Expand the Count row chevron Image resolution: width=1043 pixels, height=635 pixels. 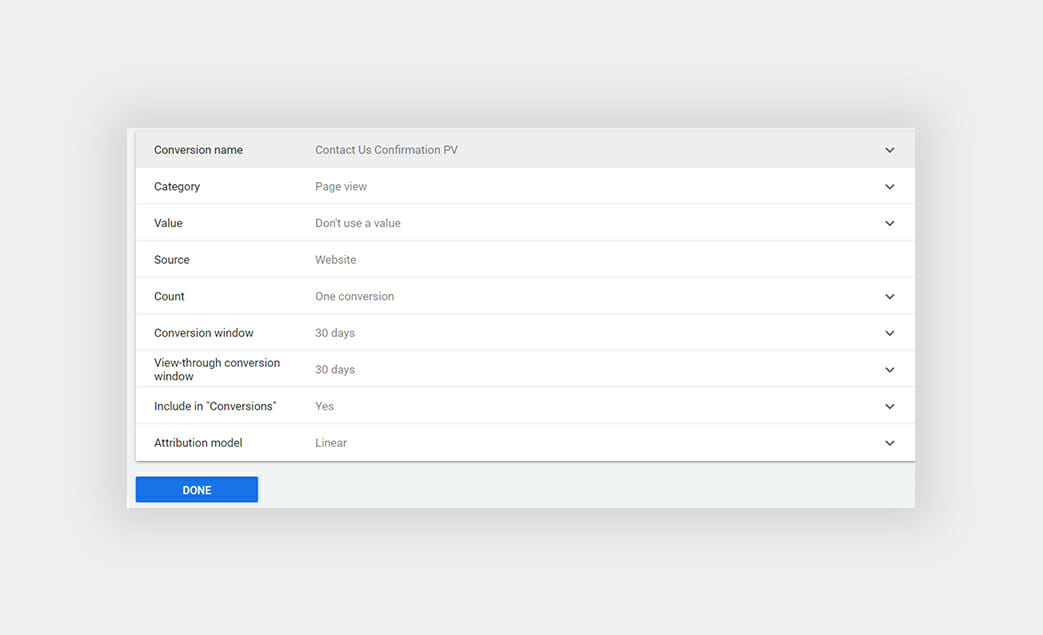[889, 297]
